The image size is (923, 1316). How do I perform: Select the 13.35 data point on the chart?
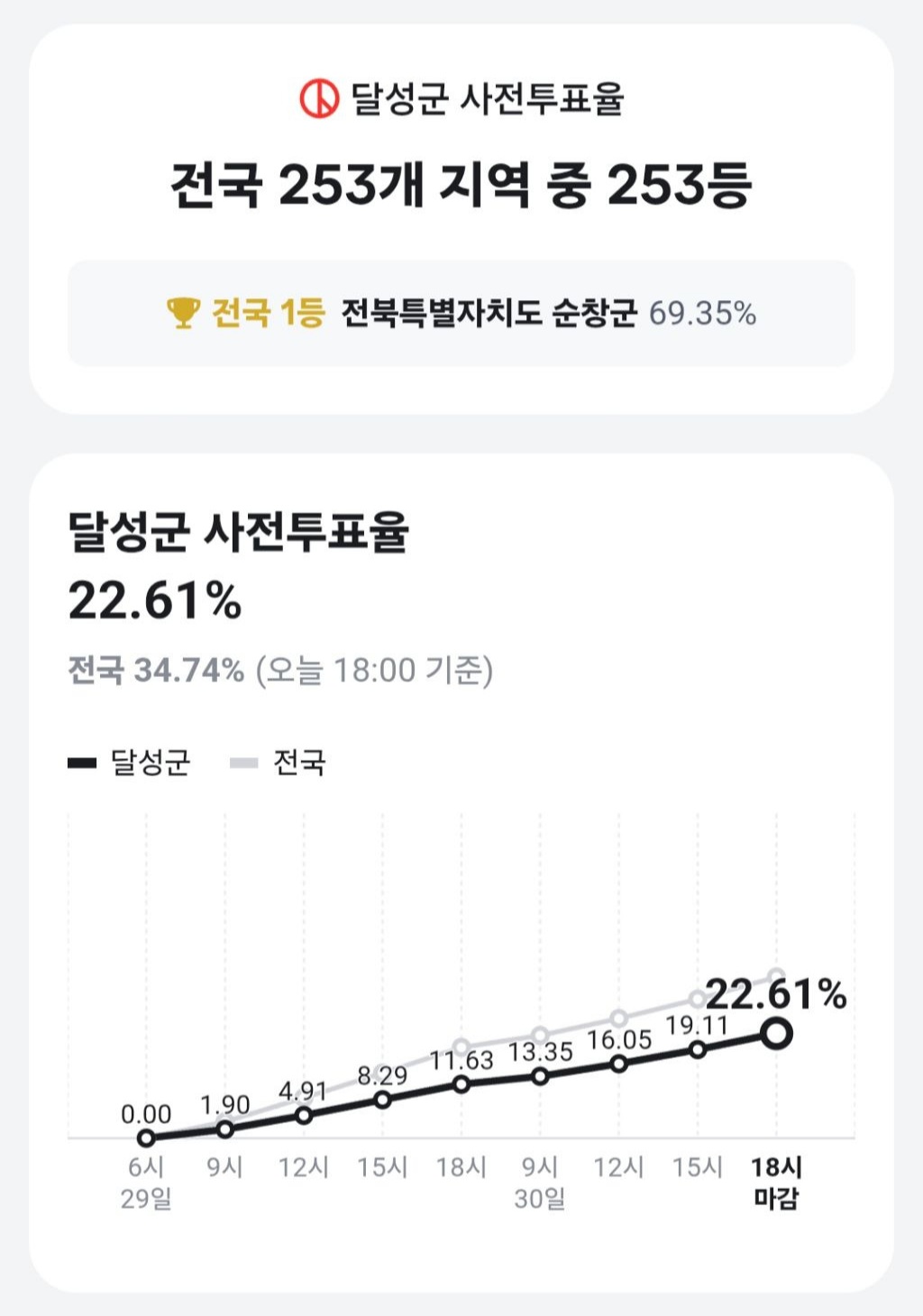tap(540, 1076)
